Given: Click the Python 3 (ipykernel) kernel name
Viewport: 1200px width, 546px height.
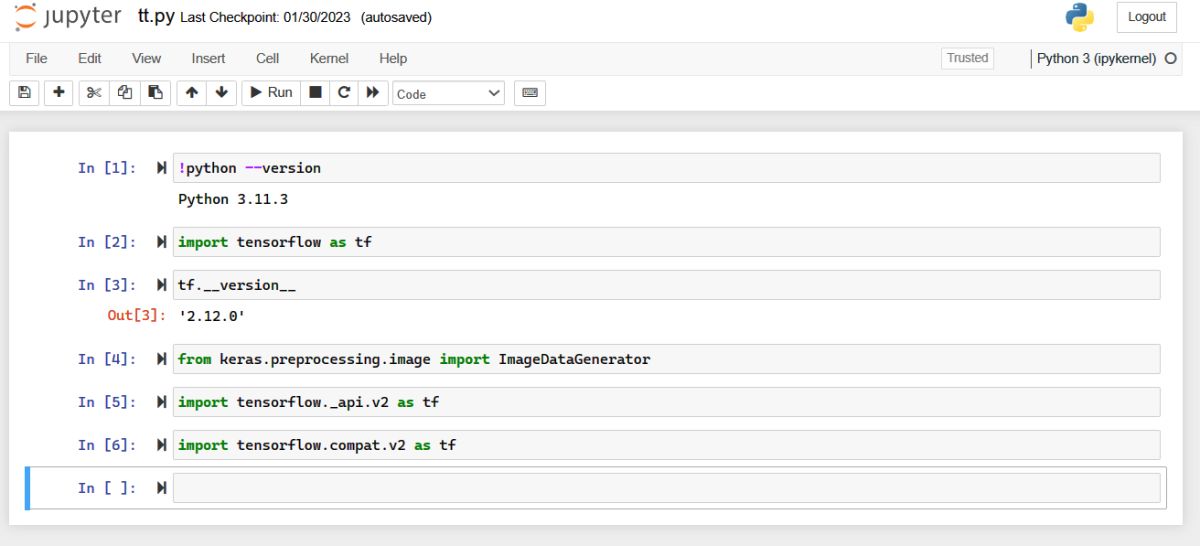Looking at the screenshot, I should (x=1096, y=59).
